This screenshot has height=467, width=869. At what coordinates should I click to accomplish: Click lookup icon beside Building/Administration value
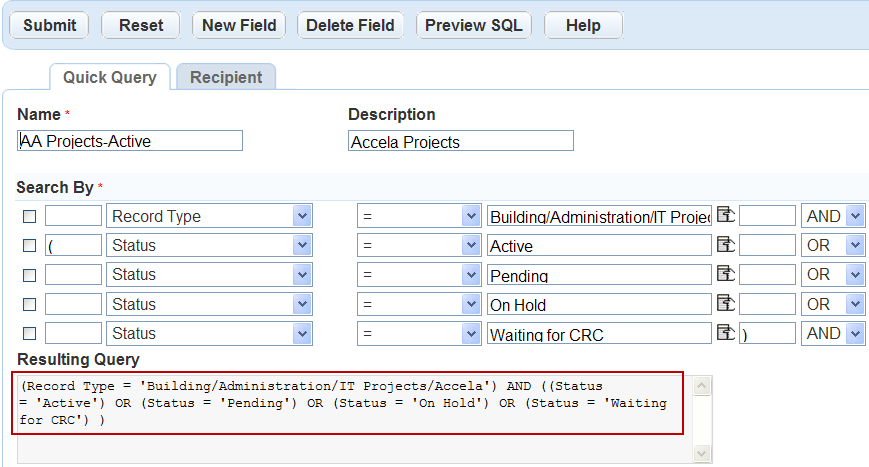pos(725,216)
